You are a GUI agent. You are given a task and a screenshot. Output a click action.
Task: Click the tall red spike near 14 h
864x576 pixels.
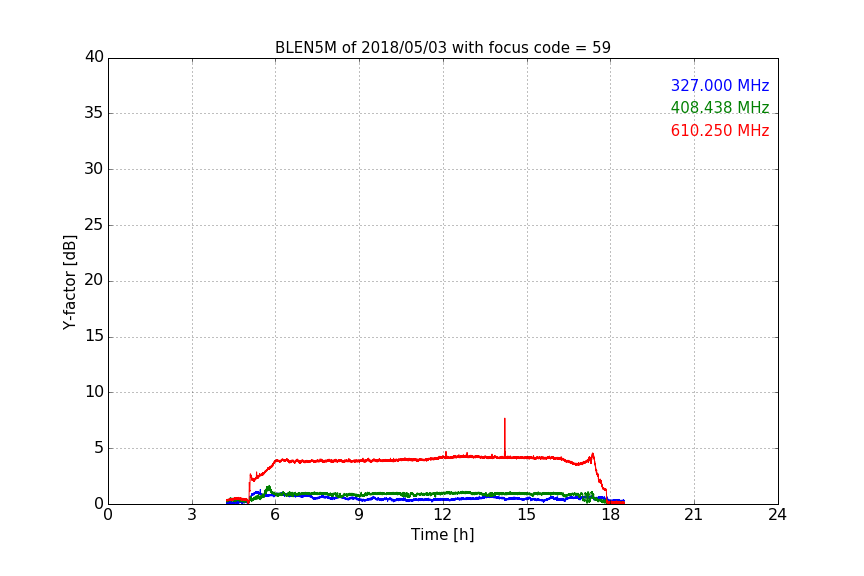505,437
